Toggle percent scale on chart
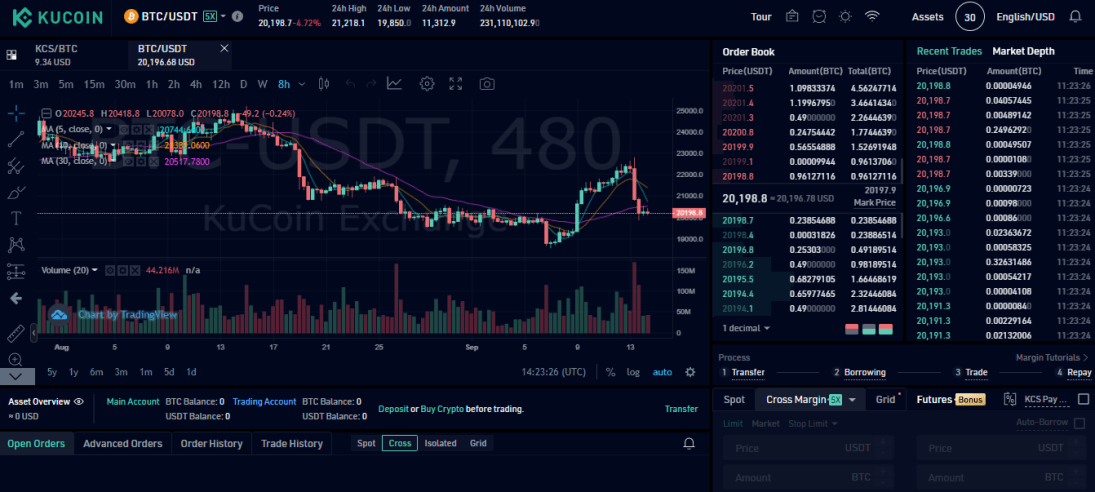This screenshot has height=492, width=1095. coord(610,372)
